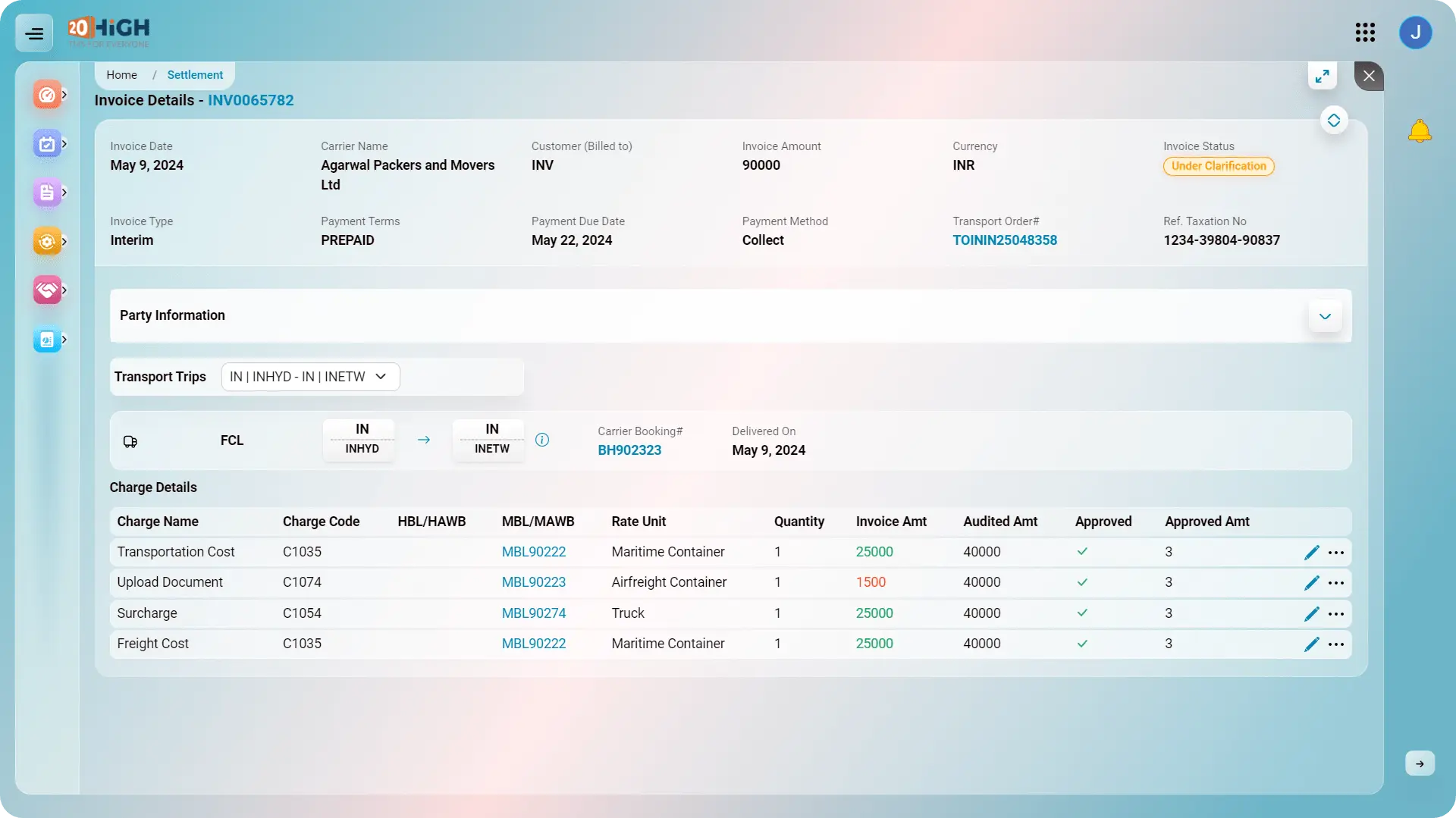Open the orange dashboard sidebar icon
Screen dimensions: 1456x818
click(x=47, y=95)
